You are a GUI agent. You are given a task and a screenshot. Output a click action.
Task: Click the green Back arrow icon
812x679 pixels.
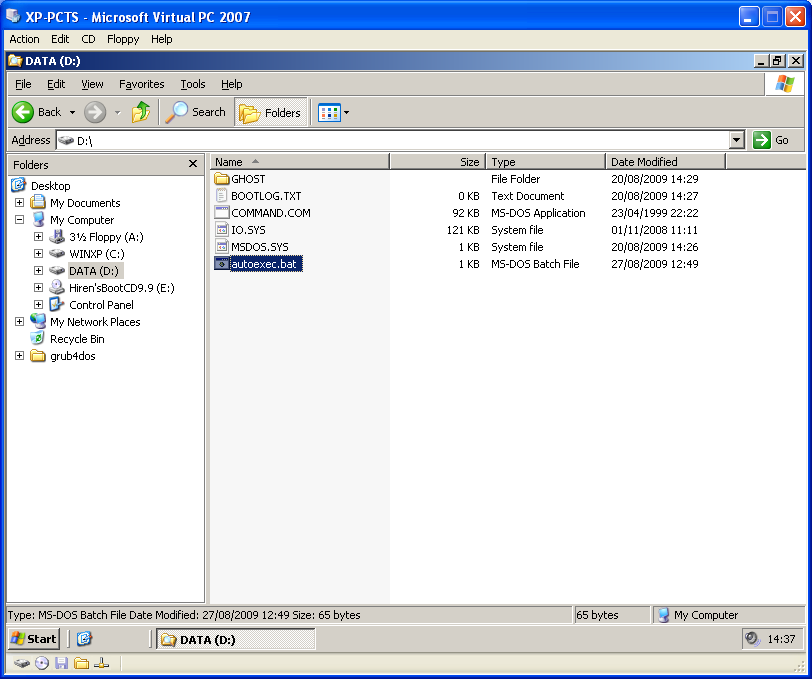point(23,112)
